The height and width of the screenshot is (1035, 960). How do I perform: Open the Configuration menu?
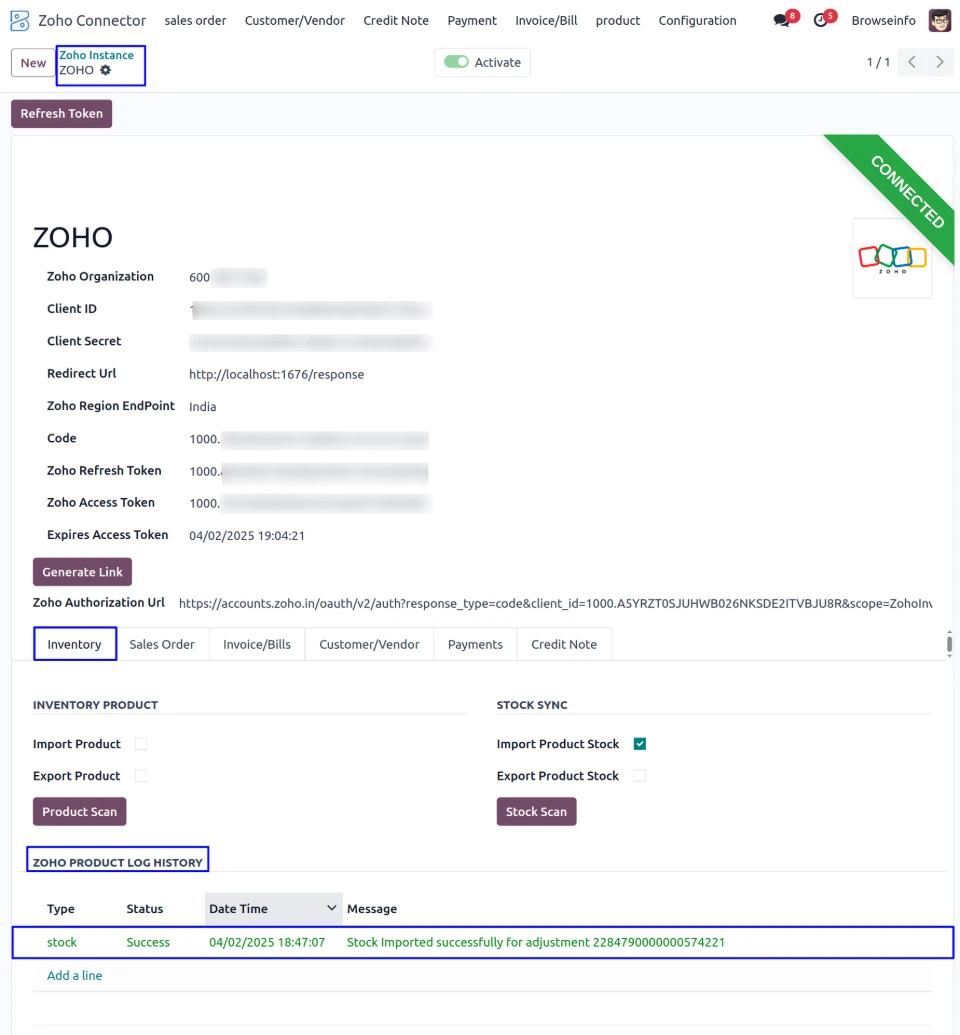click(697, 20)
